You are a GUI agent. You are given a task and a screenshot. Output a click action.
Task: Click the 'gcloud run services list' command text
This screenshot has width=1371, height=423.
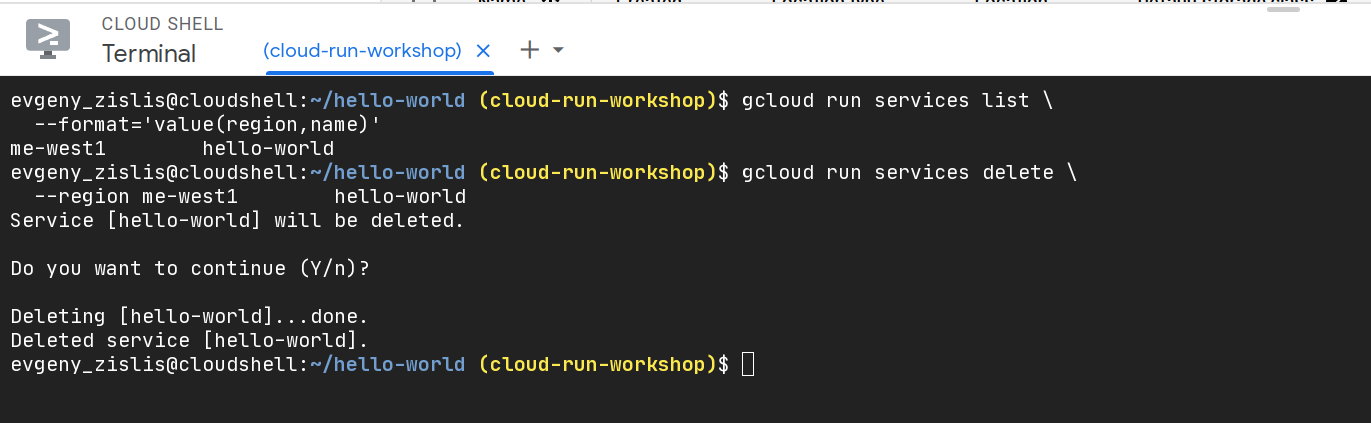coord(885,101)
